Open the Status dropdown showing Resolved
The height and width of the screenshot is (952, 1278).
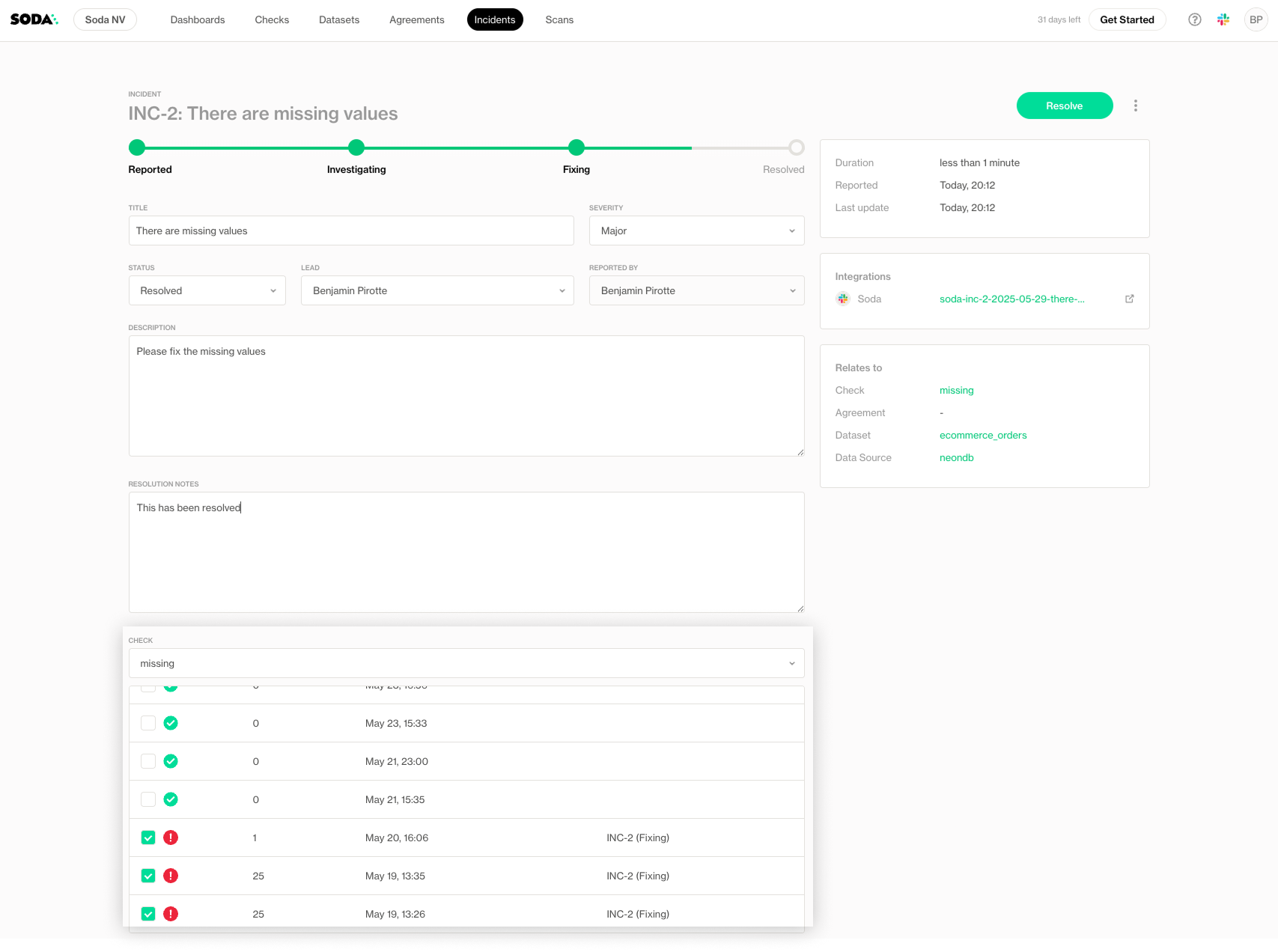pyautogui.click(x=207, y=290)
